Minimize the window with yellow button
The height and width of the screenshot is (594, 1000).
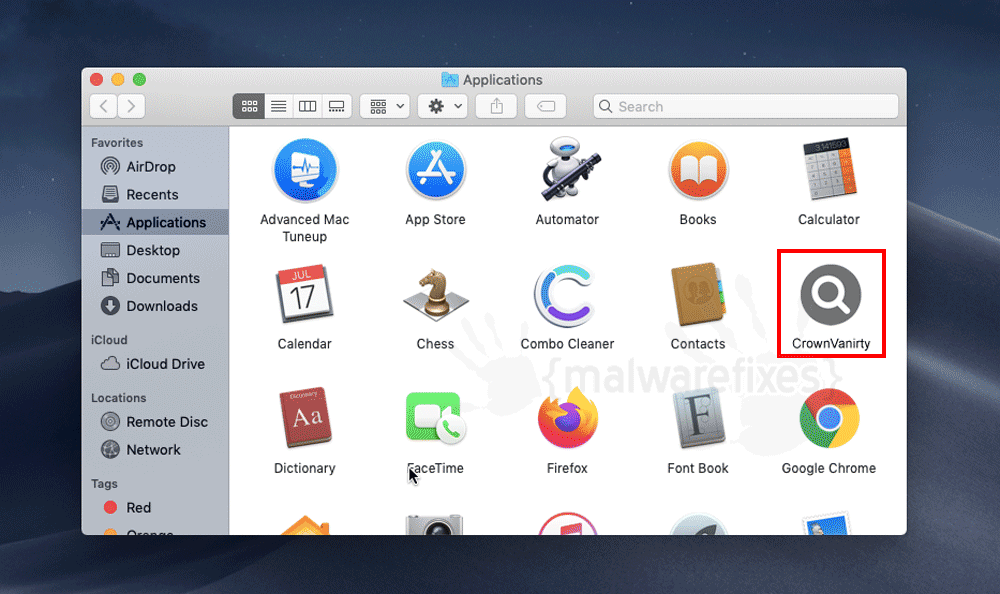118,79
